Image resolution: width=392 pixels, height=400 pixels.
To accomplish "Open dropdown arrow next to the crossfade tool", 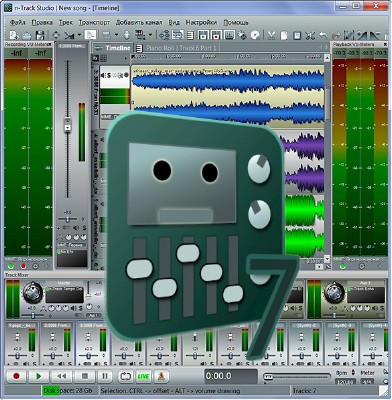I will [x=79, y=35].
